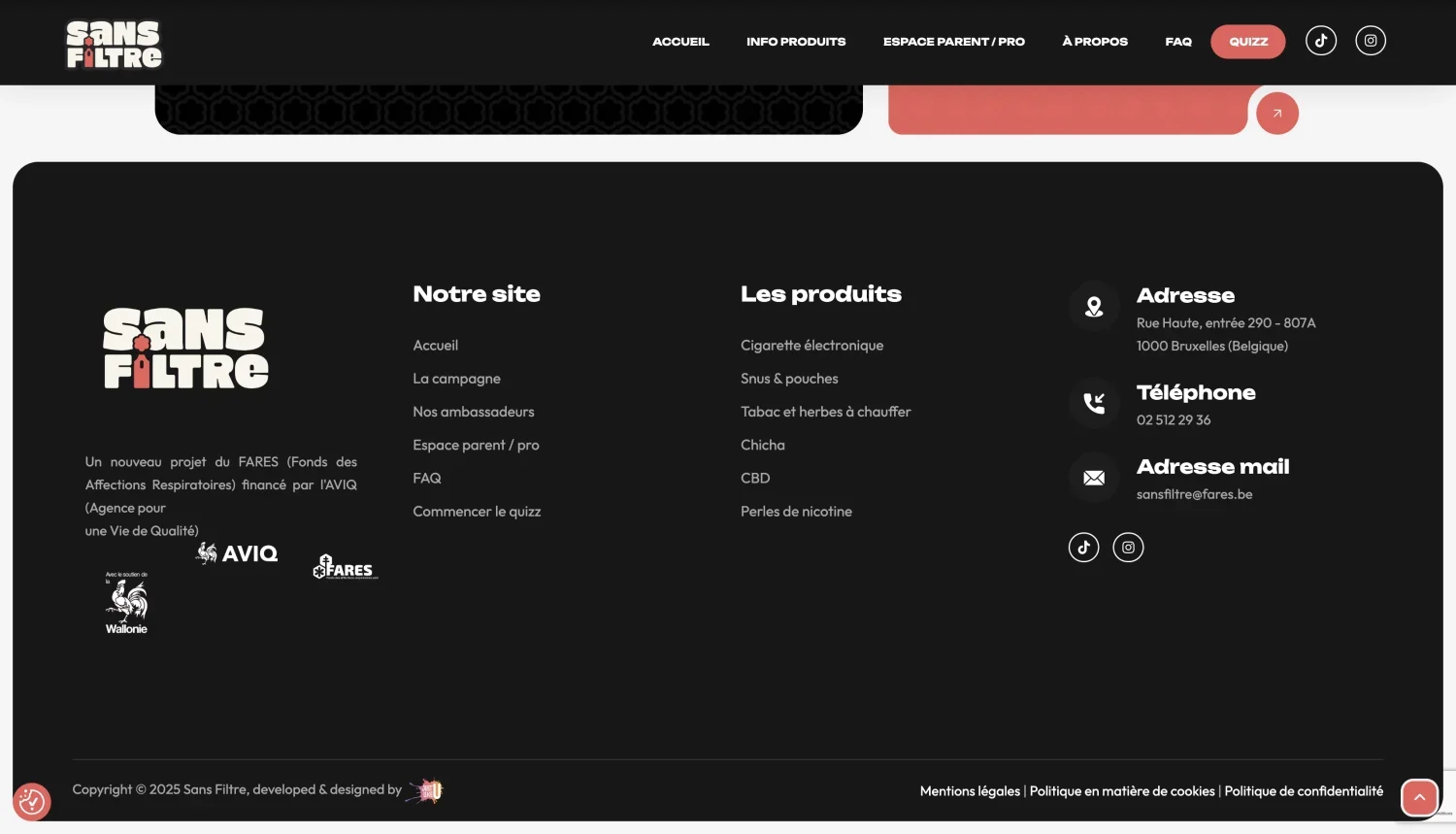Open the cookie badge in the bottom-left corner
The image size is (1456, 834).
pyautogui.click(x=32, y=802)
